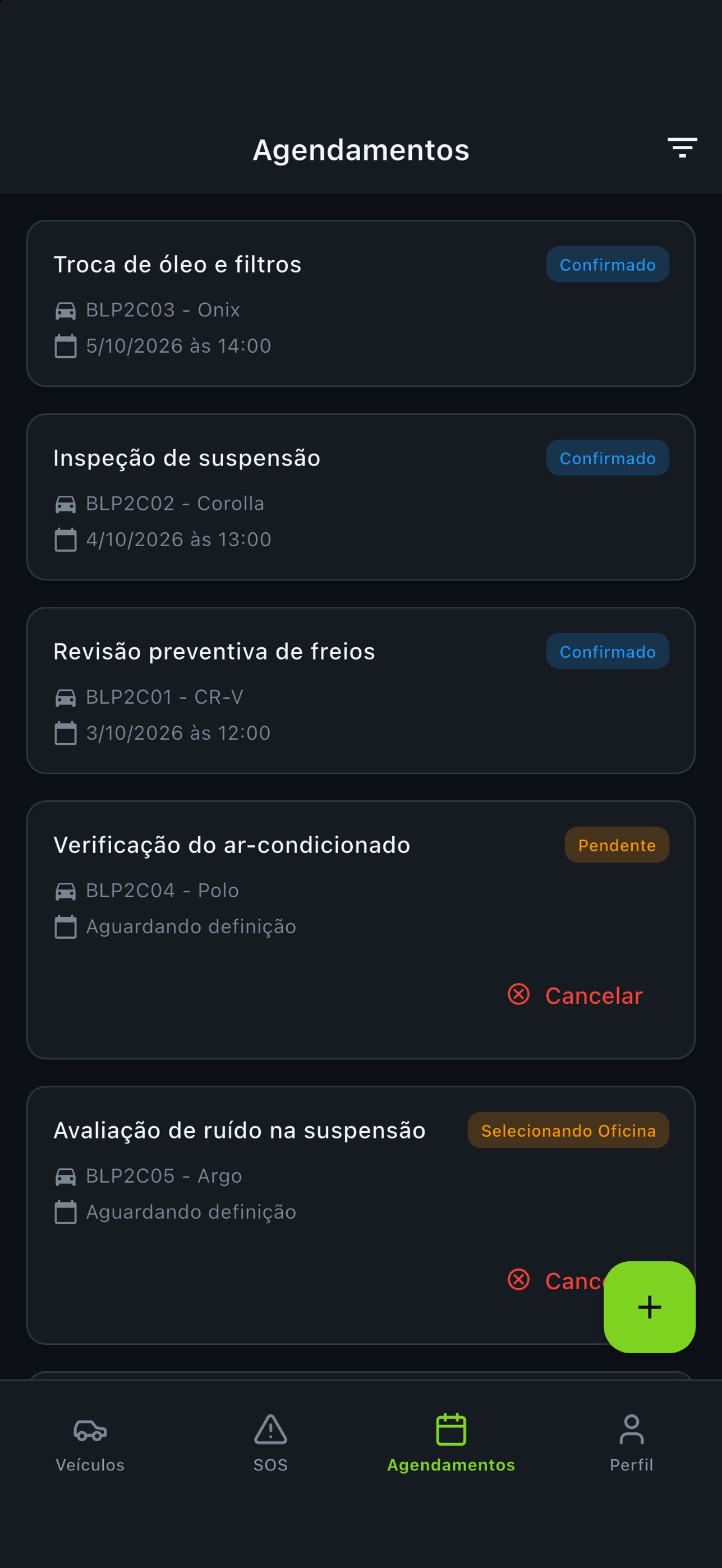Open the filter icon in the header

coord(682,148)
